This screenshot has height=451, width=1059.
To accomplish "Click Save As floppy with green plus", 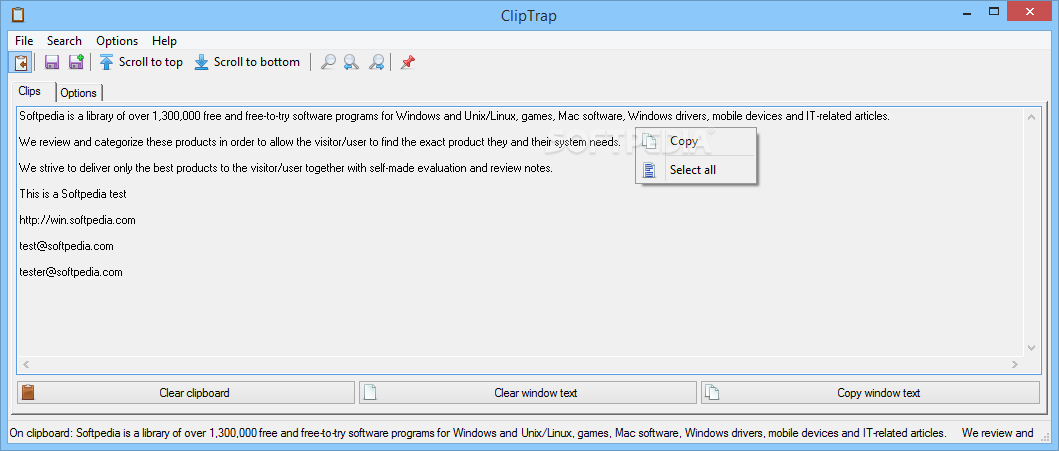I will [x=76, y=62].
